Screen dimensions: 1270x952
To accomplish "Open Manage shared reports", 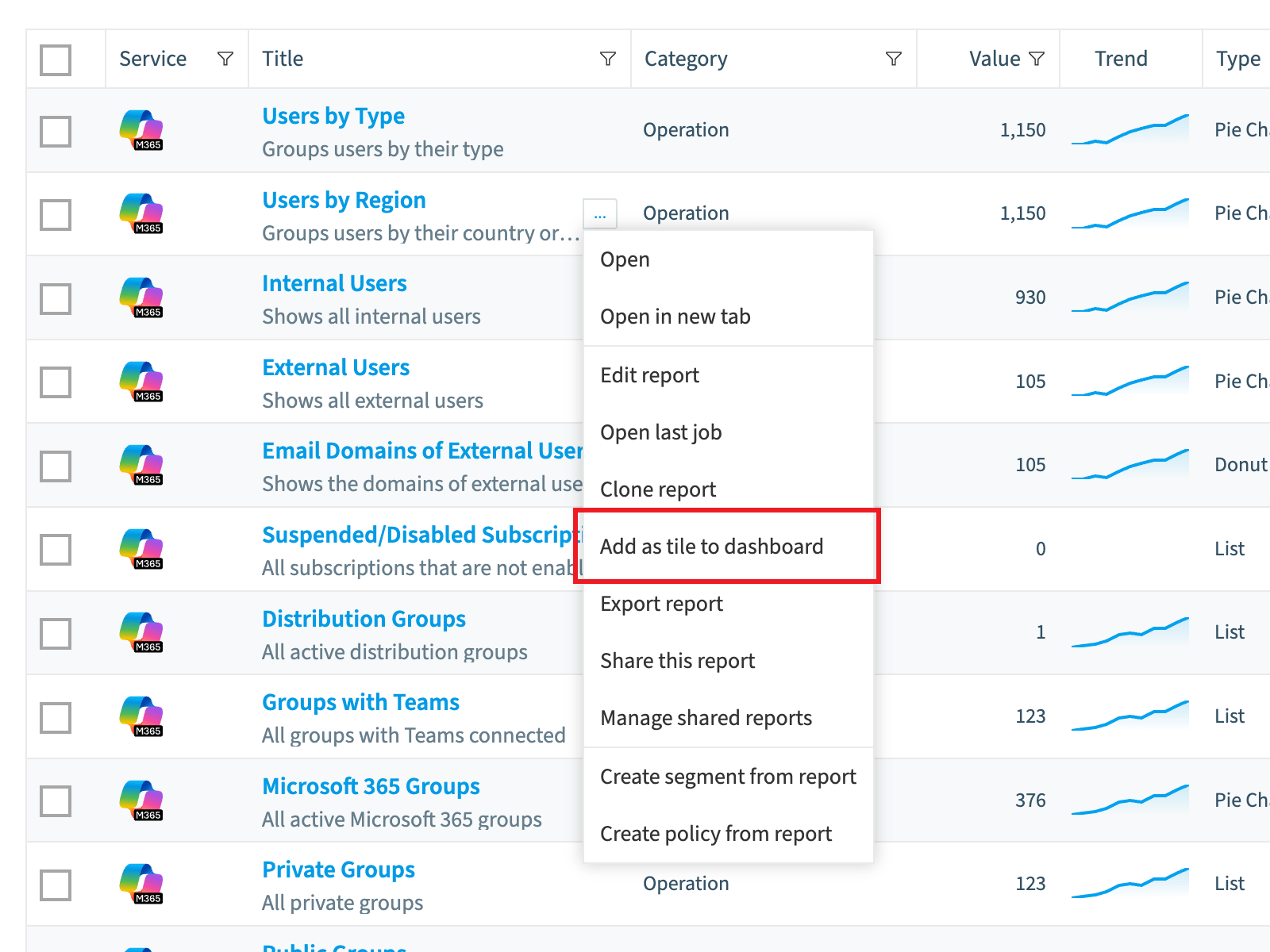I will click(729, 718).
